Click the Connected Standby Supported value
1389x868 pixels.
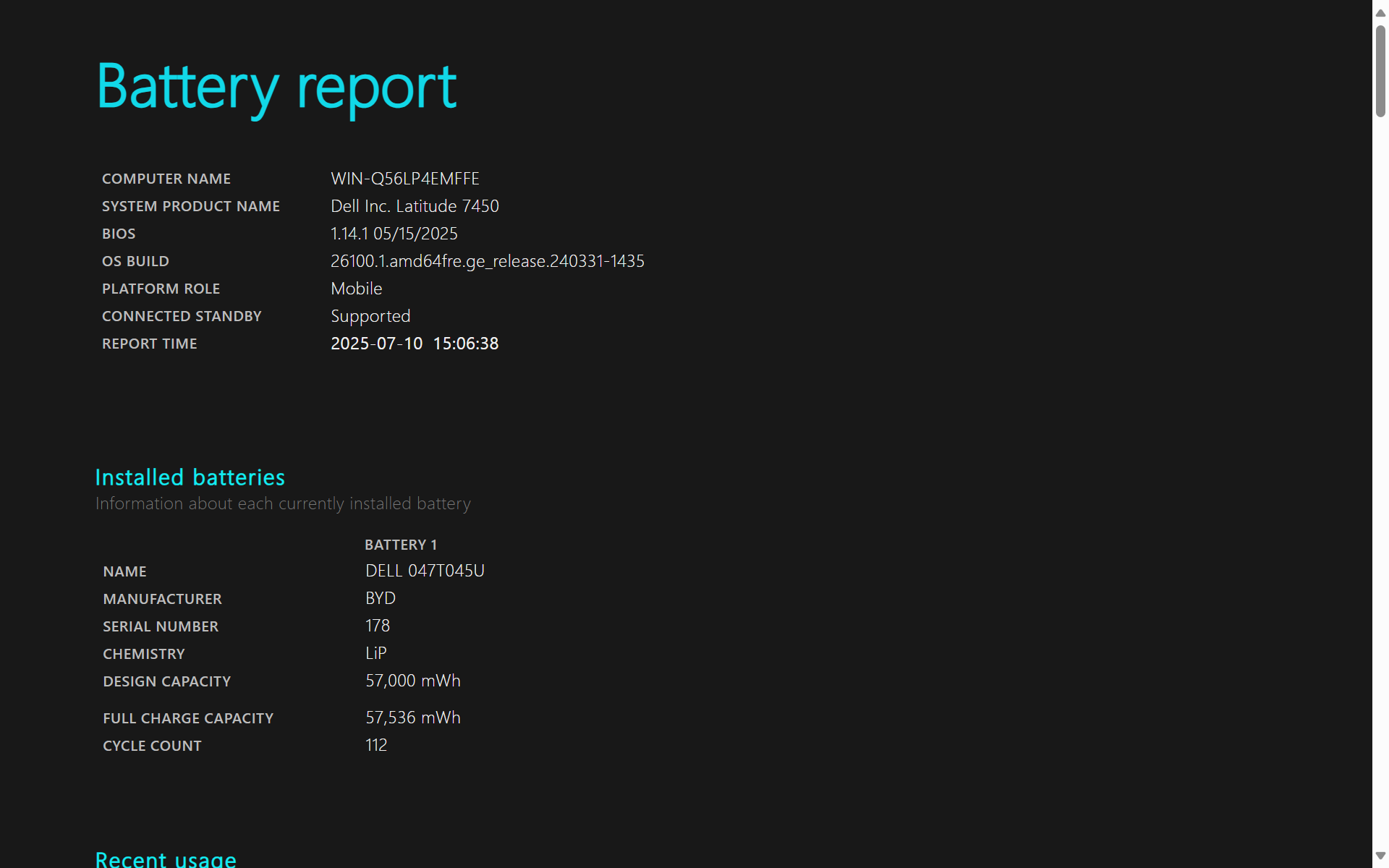[x=370, y=316]
